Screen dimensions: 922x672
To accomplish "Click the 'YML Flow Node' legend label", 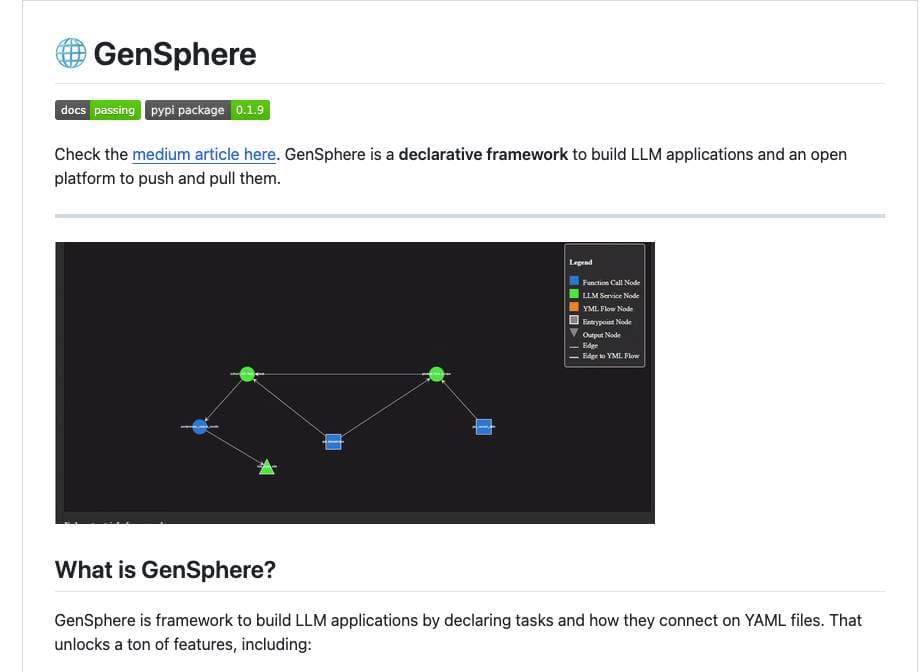I will [x=607, y=308].
